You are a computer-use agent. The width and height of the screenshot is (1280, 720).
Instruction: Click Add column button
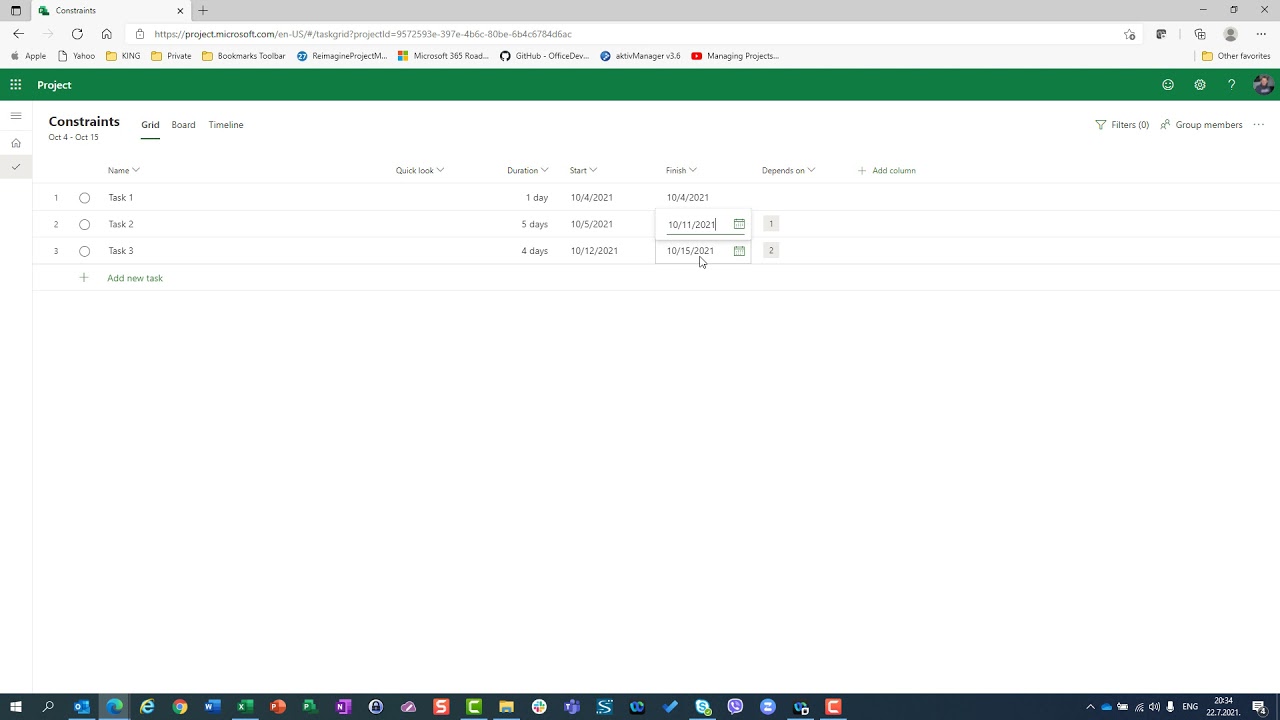(x=886, y=170)
